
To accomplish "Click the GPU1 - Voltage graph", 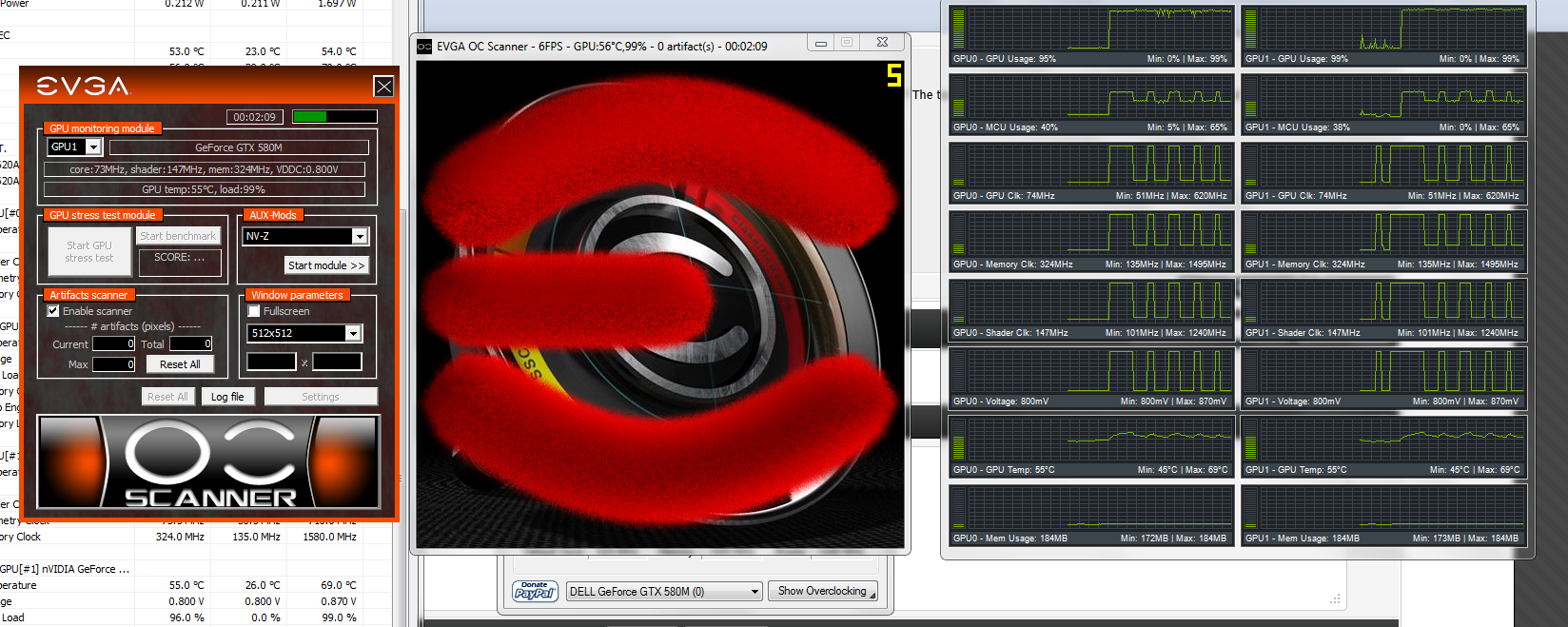I will click(x=1383, y=377).
